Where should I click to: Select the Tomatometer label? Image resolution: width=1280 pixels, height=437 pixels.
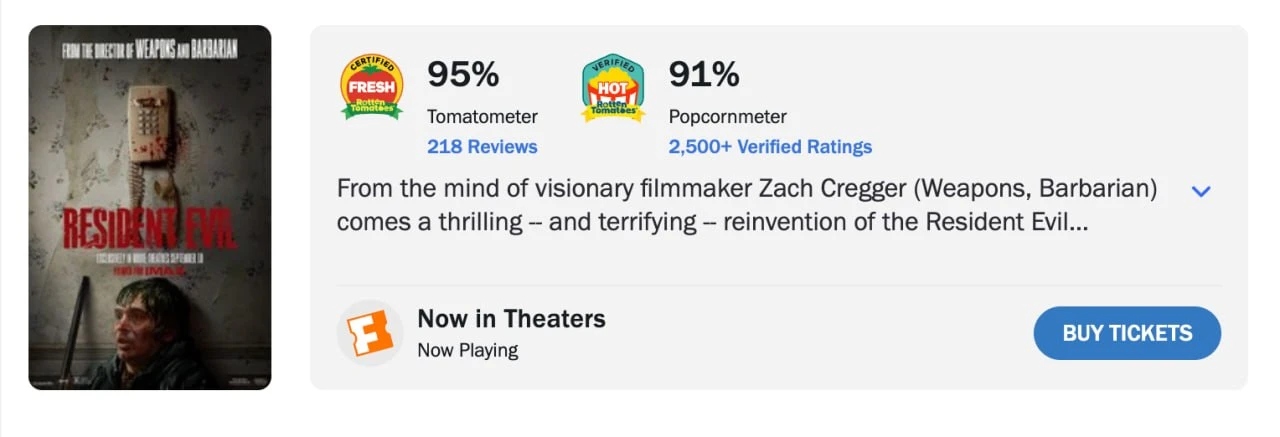pyautogui.click(x=482, y=117)
